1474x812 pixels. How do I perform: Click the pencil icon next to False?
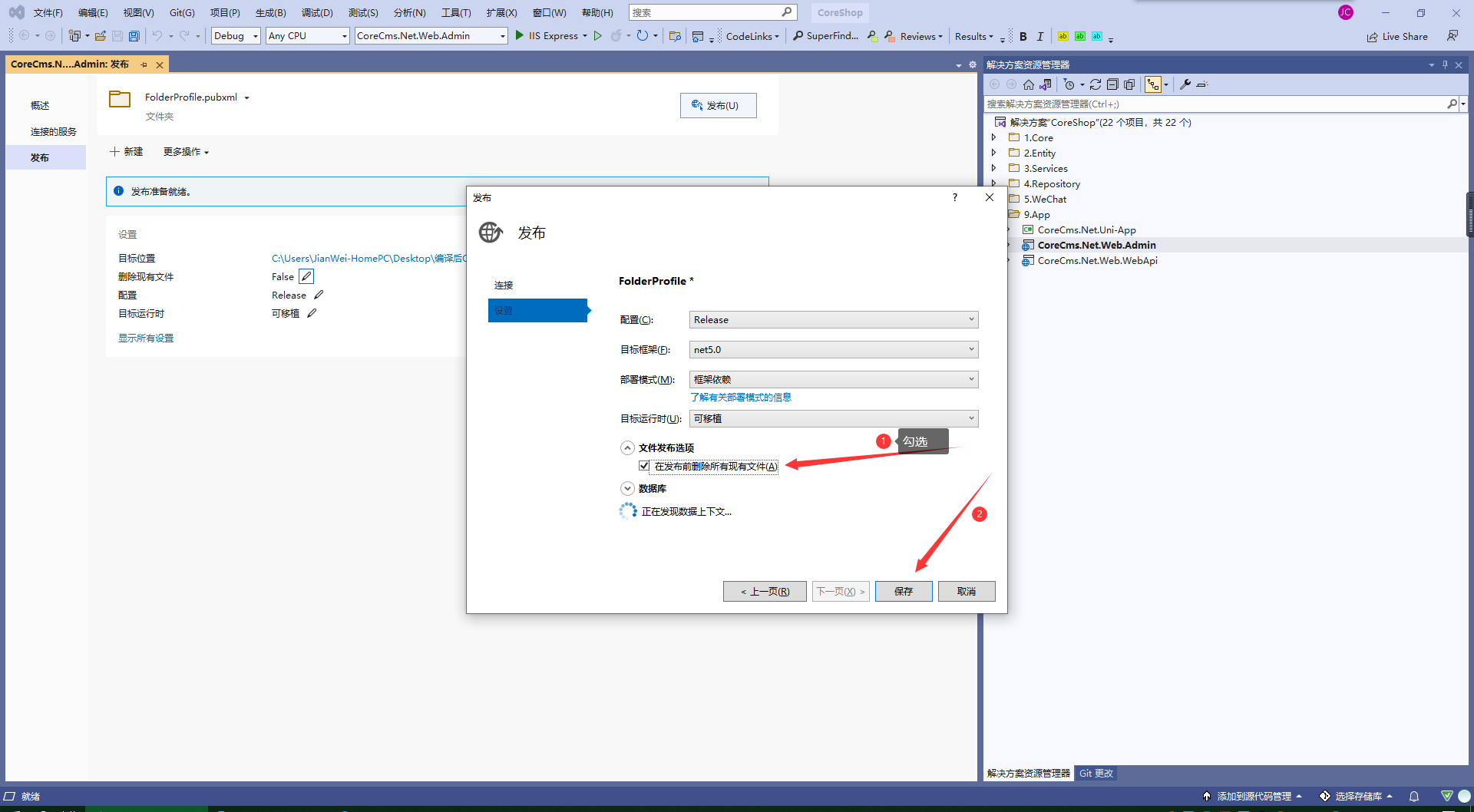[306, 276]
